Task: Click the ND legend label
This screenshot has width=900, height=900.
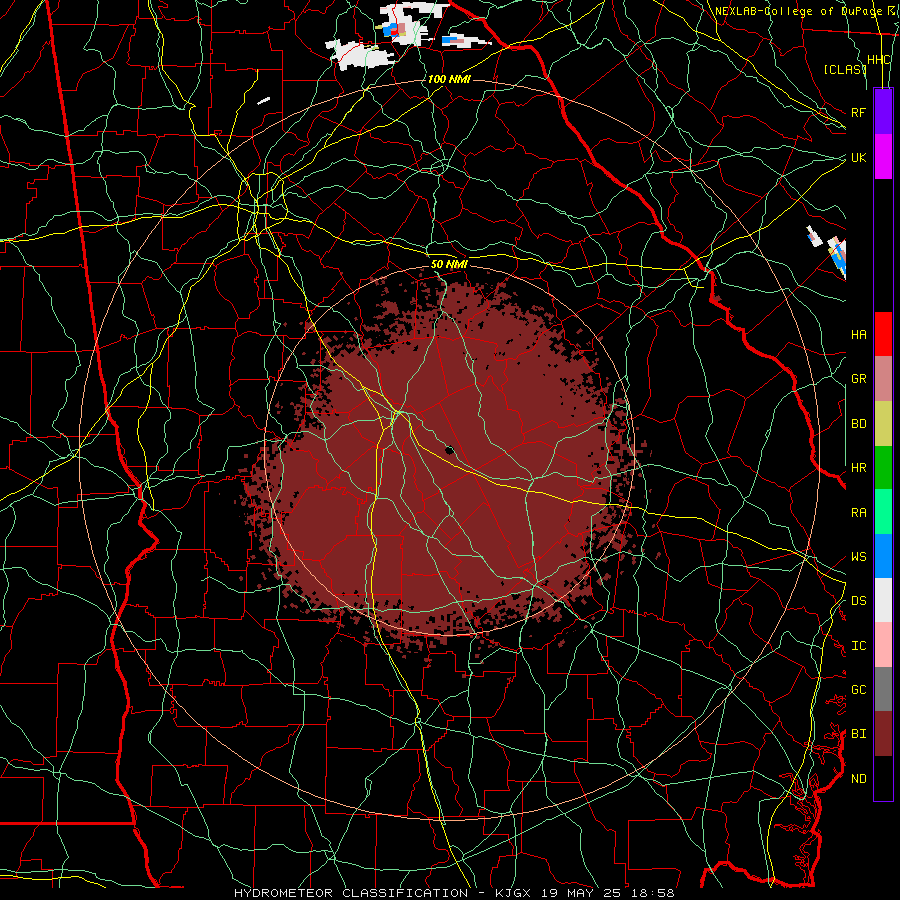Action: [x=858, y=778]
